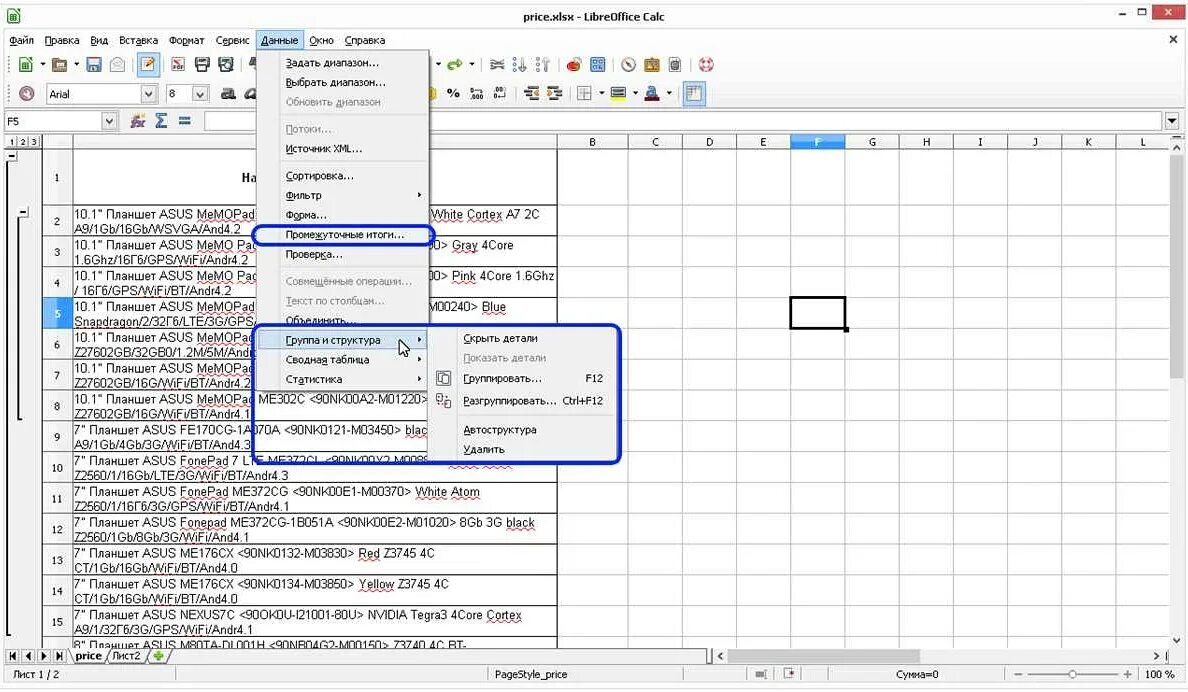
Task: Click the Styles round icon left of font
Action: (27, 94)
